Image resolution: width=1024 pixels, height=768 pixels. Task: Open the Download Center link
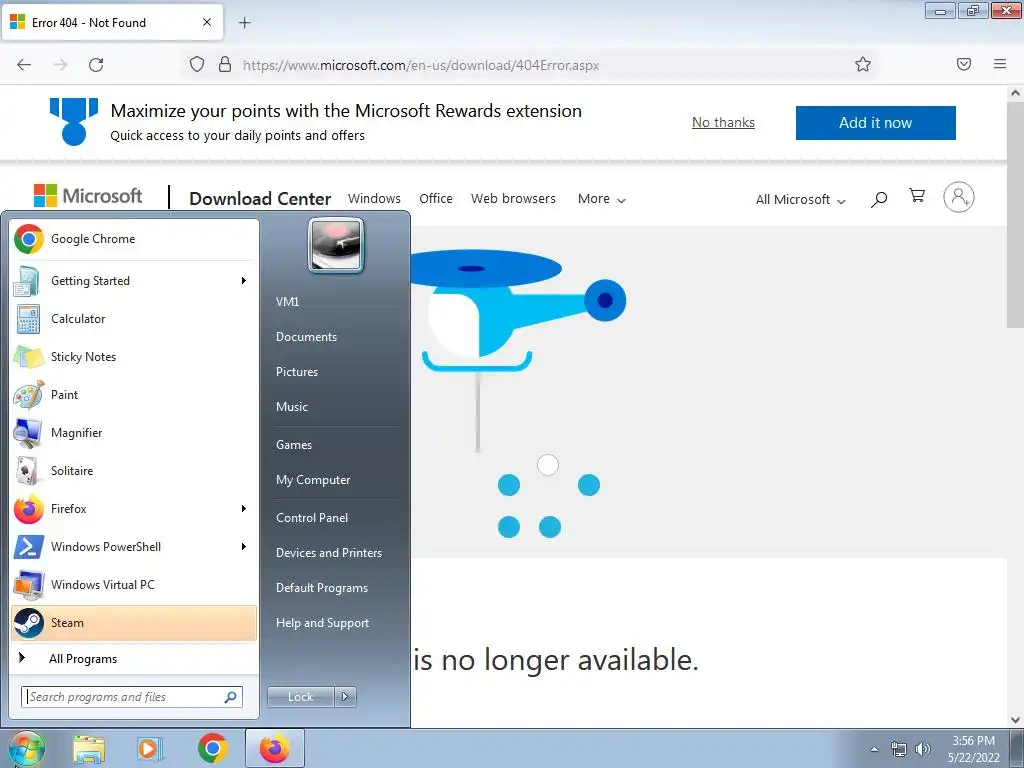coord(260,199)
